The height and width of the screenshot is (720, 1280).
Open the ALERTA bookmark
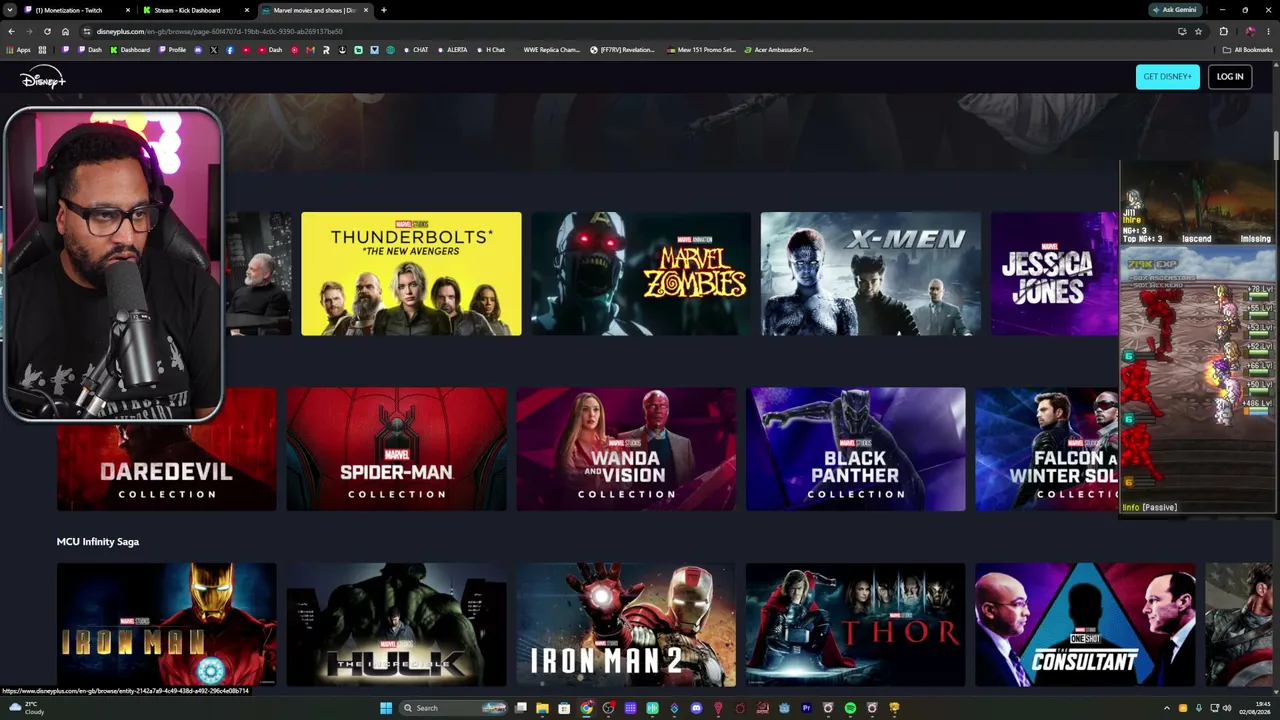pos(452,50)
